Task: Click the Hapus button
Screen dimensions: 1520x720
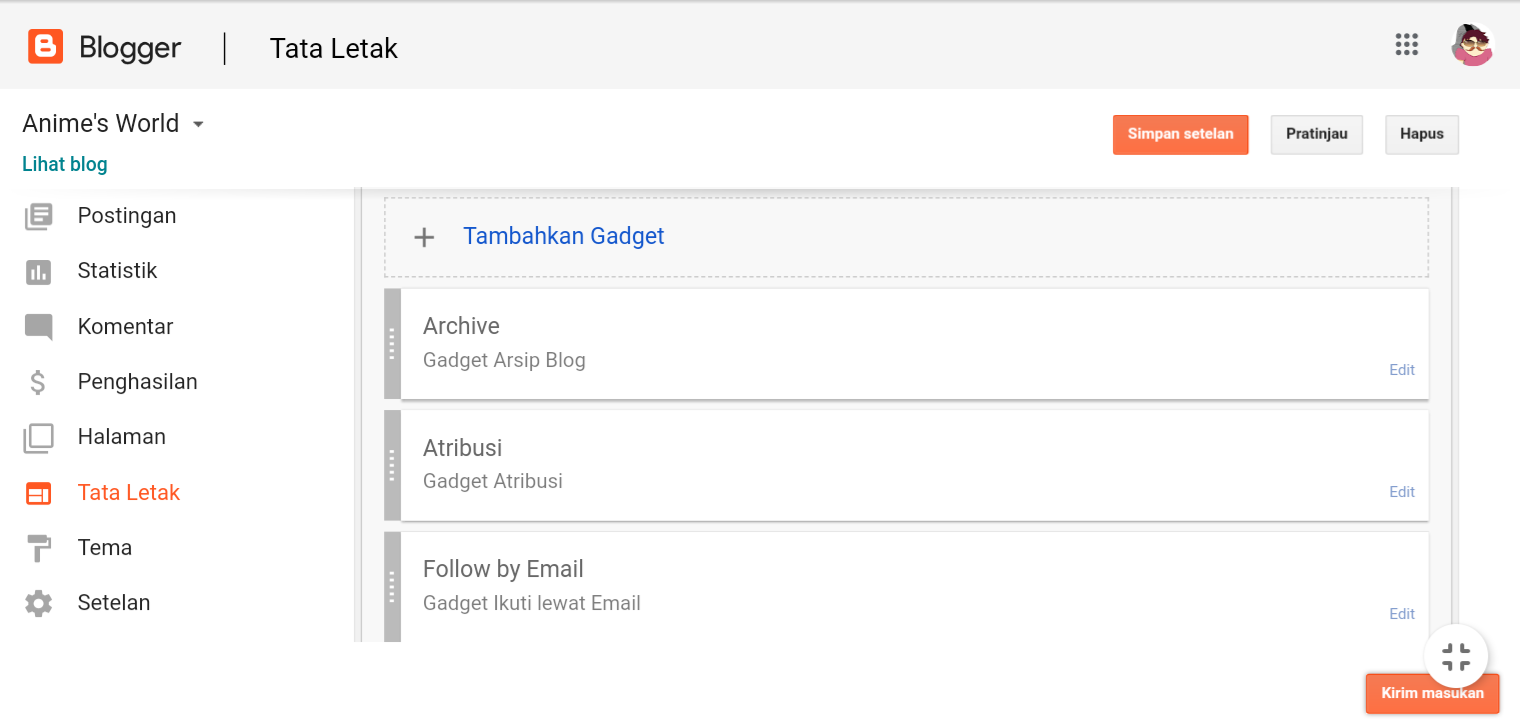Action: coord(1421,134)
